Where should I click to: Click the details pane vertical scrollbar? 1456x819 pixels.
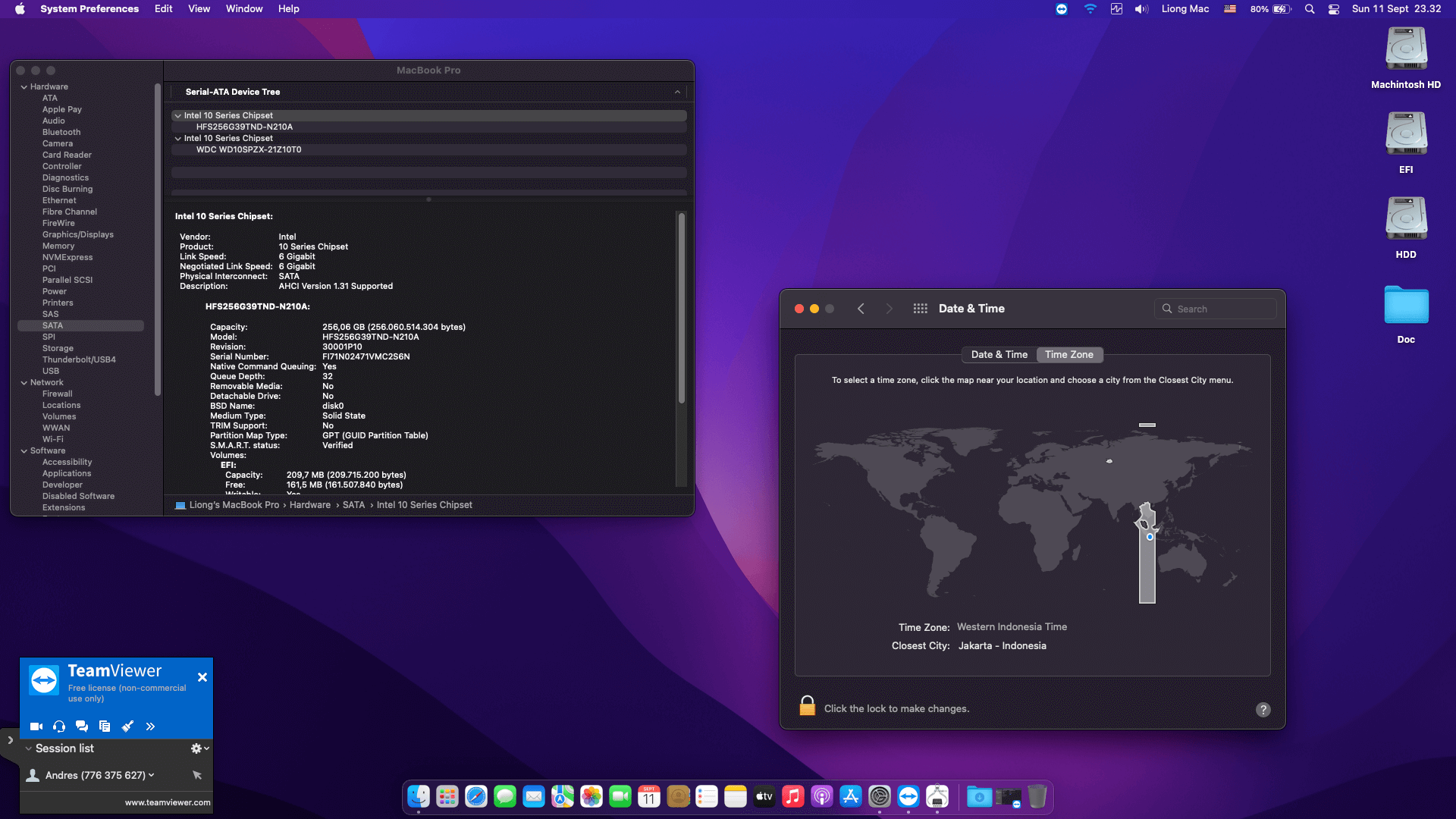click(x=681, y=308)
